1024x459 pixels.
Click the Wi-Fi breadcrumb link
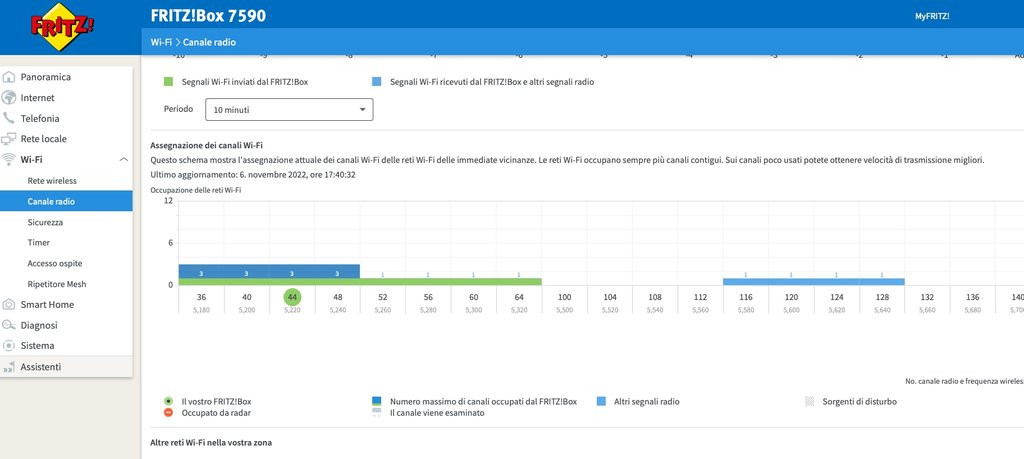160,43
